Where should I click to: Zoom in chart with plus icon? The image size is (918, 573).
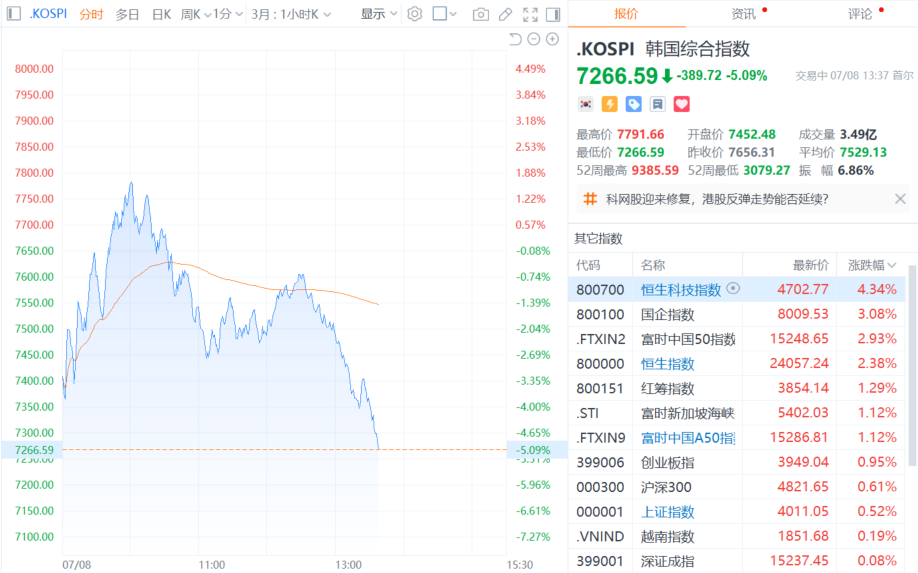[x=552, y=39]
